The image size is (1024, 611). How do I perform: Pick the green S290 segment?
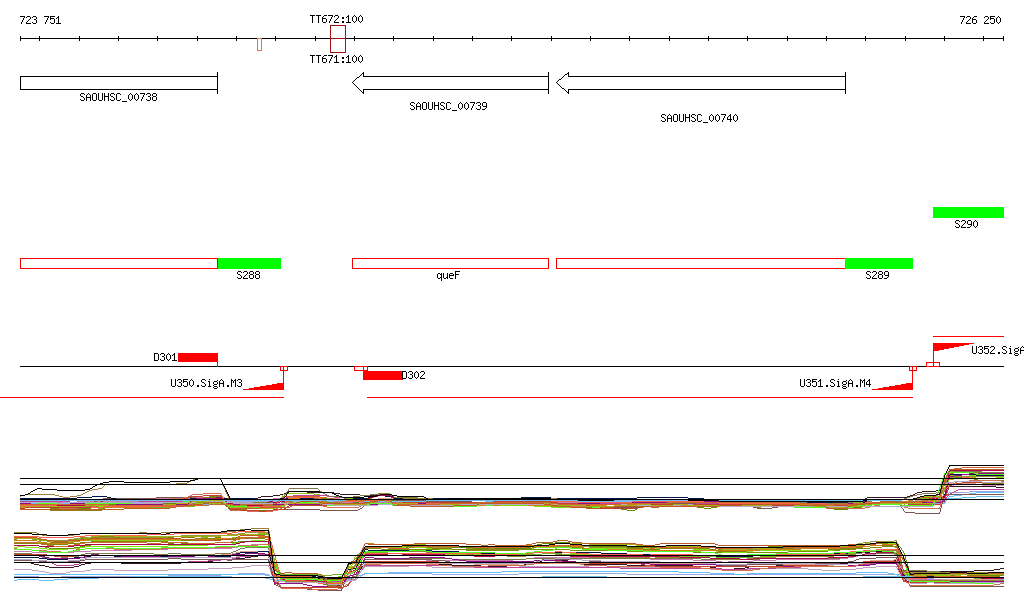coord(967,212)
